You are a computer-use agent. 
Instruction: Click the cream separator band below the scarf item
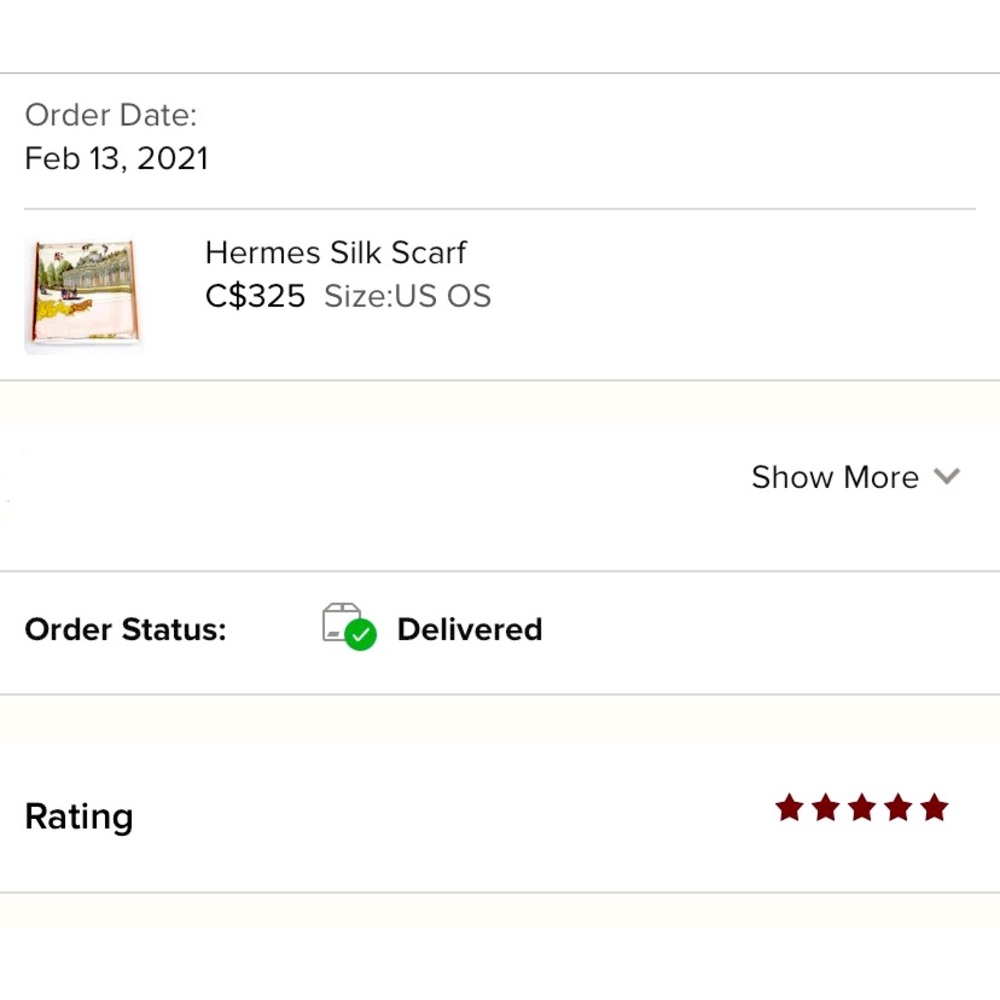500,402
